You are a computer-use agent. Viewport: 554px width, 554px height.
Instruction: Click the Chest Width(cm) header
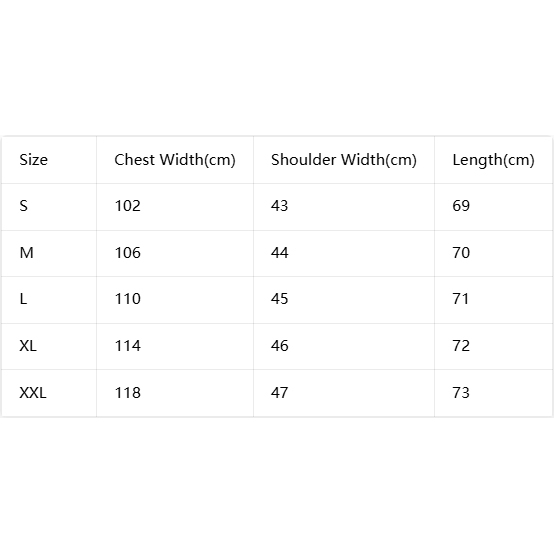(175, 160)
